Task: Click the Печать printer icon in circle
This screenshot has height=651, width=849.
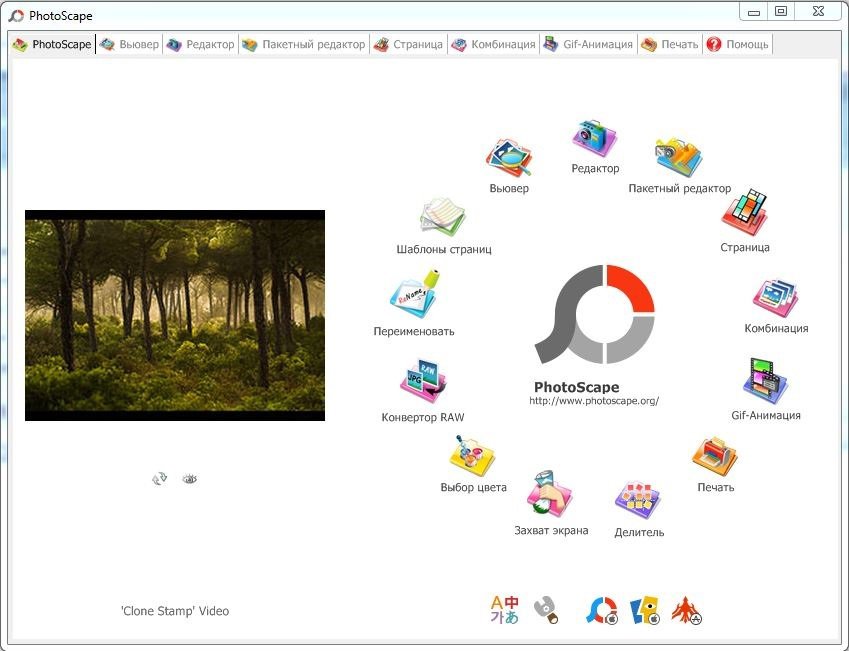Action: 715,458
